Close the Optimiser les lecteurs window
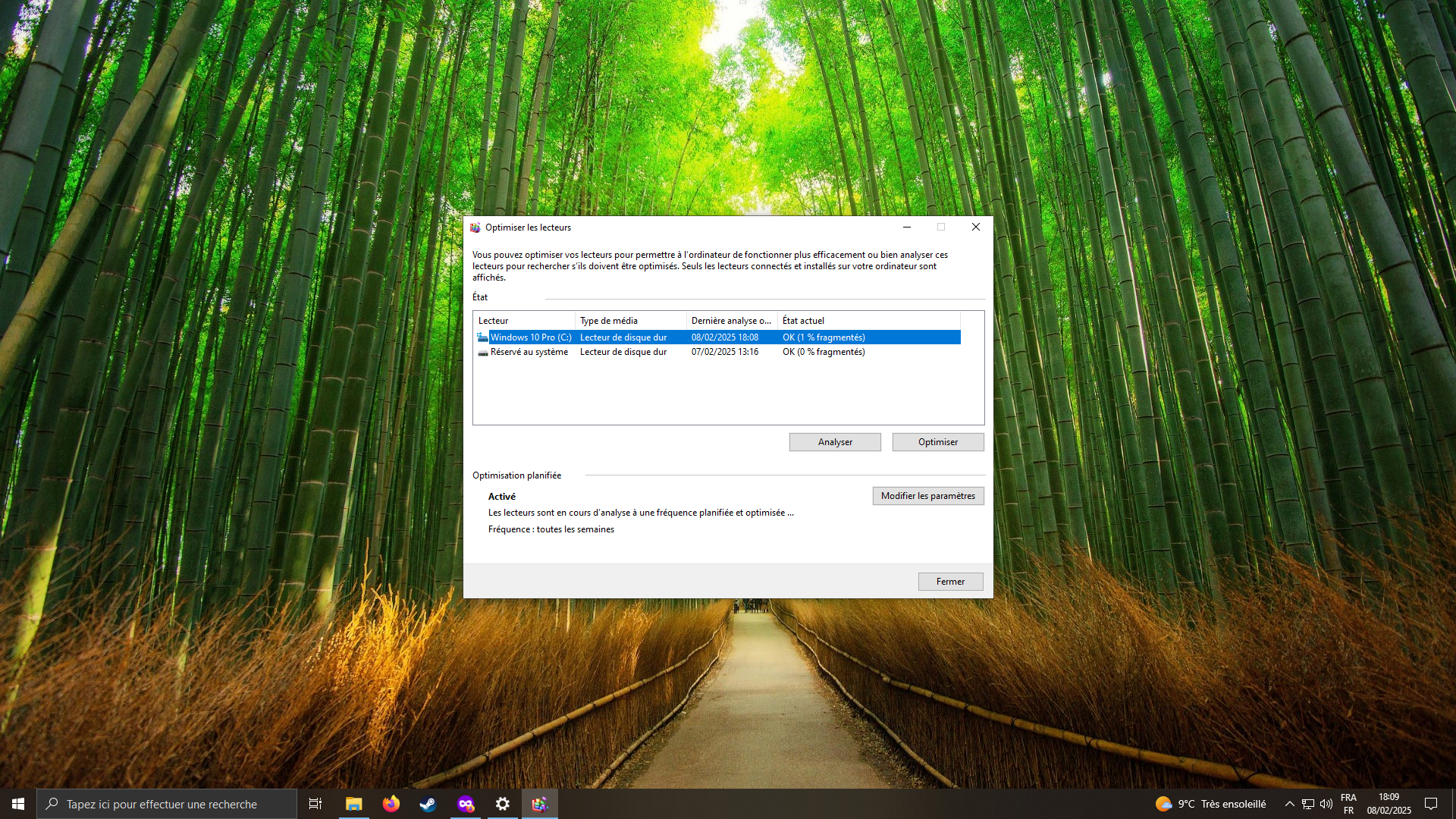1456x819 pixels. [976, 227]
